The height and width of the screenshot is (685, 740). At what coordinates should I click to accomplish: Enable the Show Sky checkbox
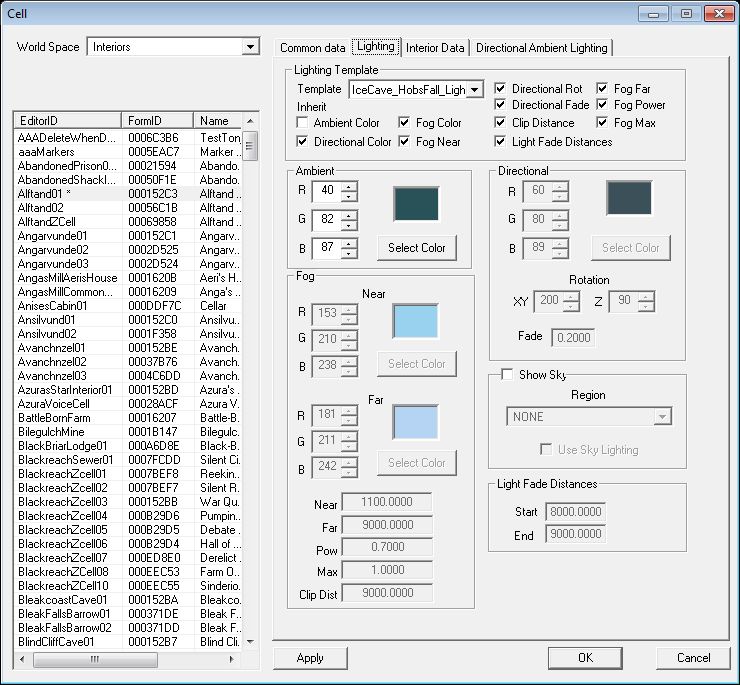[x=507, y=374]
